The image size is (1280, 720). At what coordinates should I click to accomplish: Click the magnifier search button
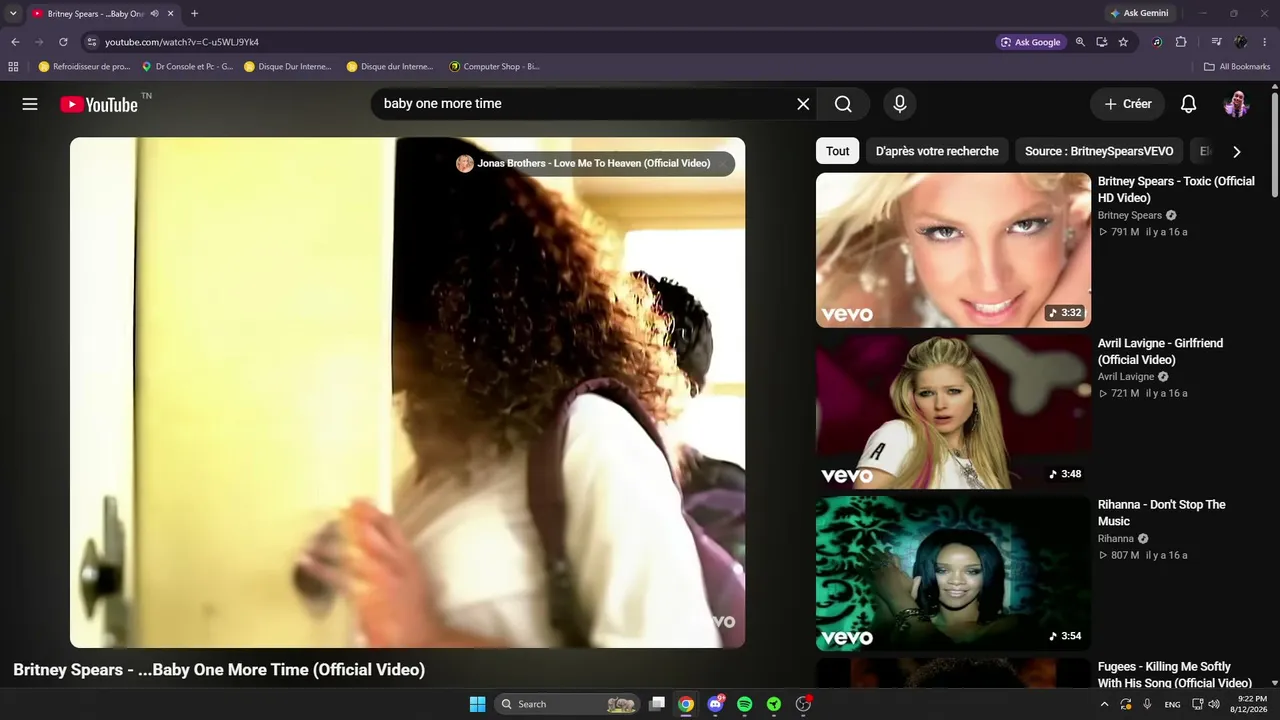point(843,104)
